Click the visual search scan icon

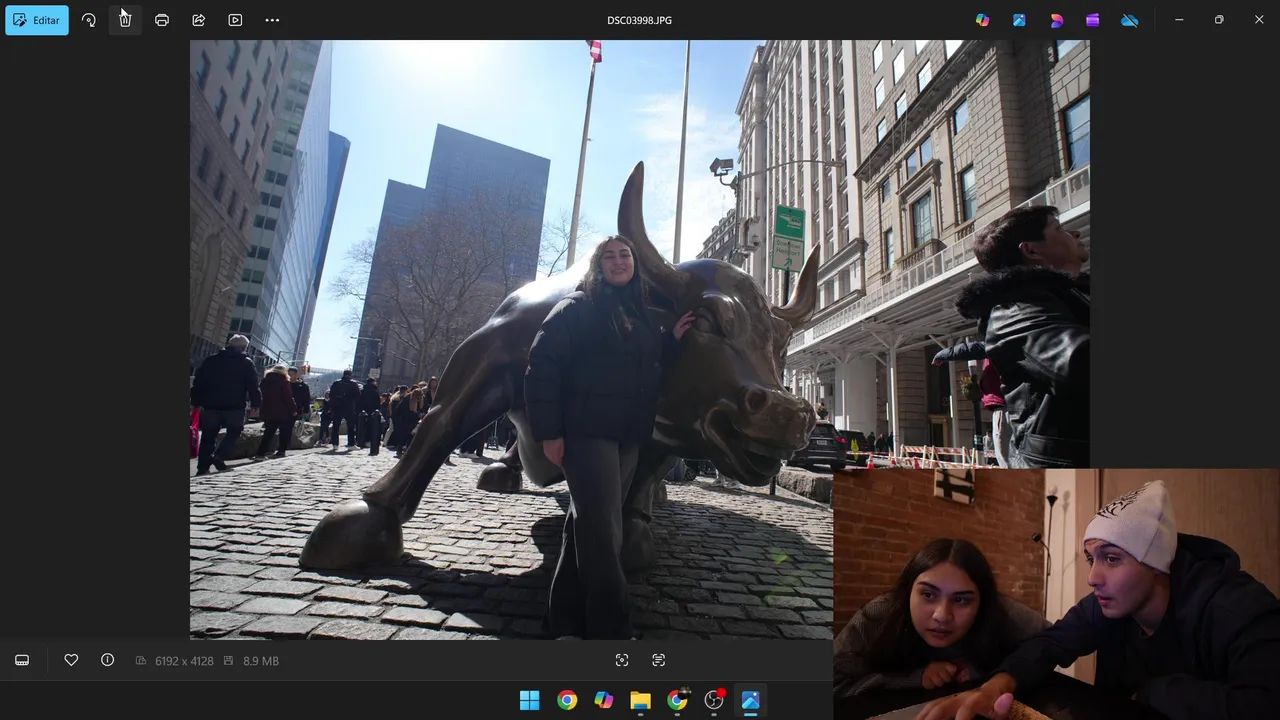[x=622, y=660]
